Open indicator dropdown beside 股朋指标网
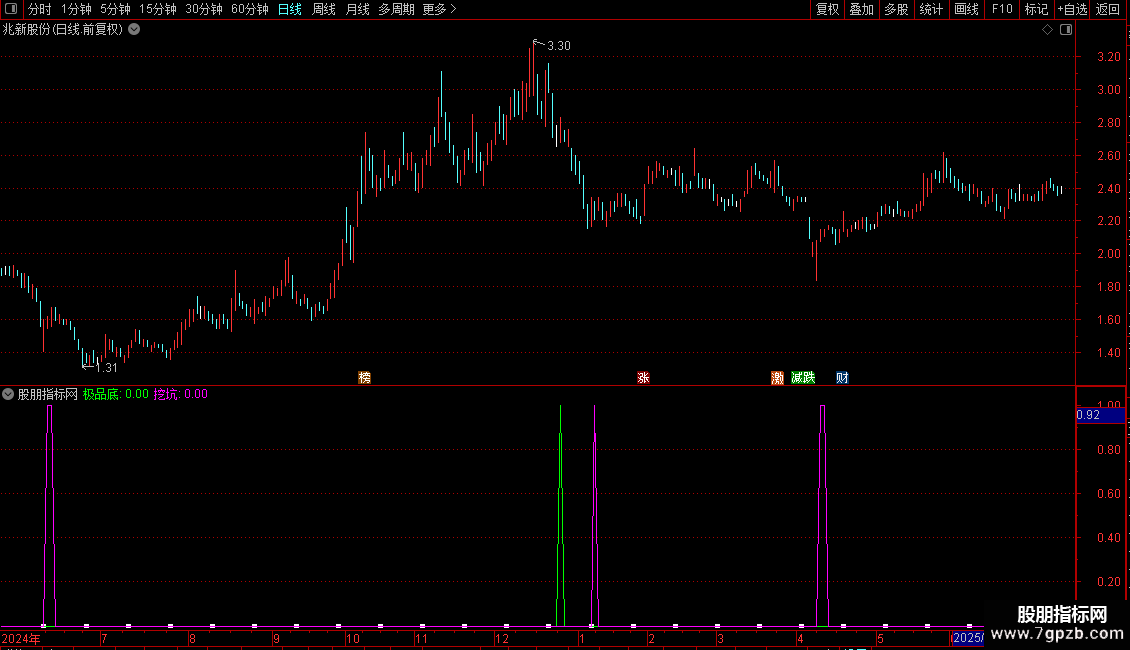 (8, 394)
